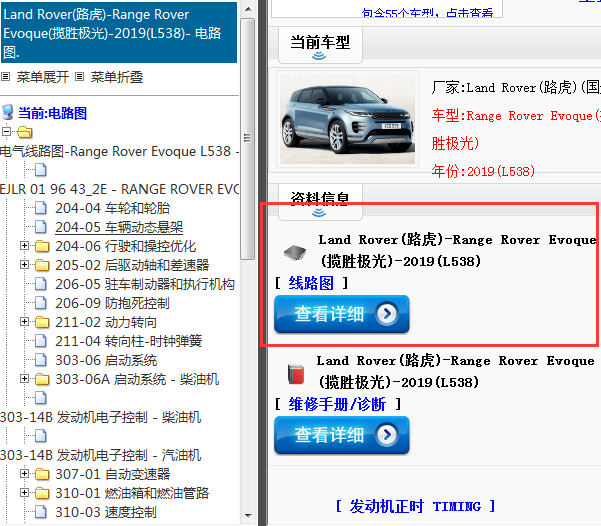Viewport: 601px width, 526px height.
Task: Open the root folder icon under 当前:电路图
Action: tap(25, 132)
